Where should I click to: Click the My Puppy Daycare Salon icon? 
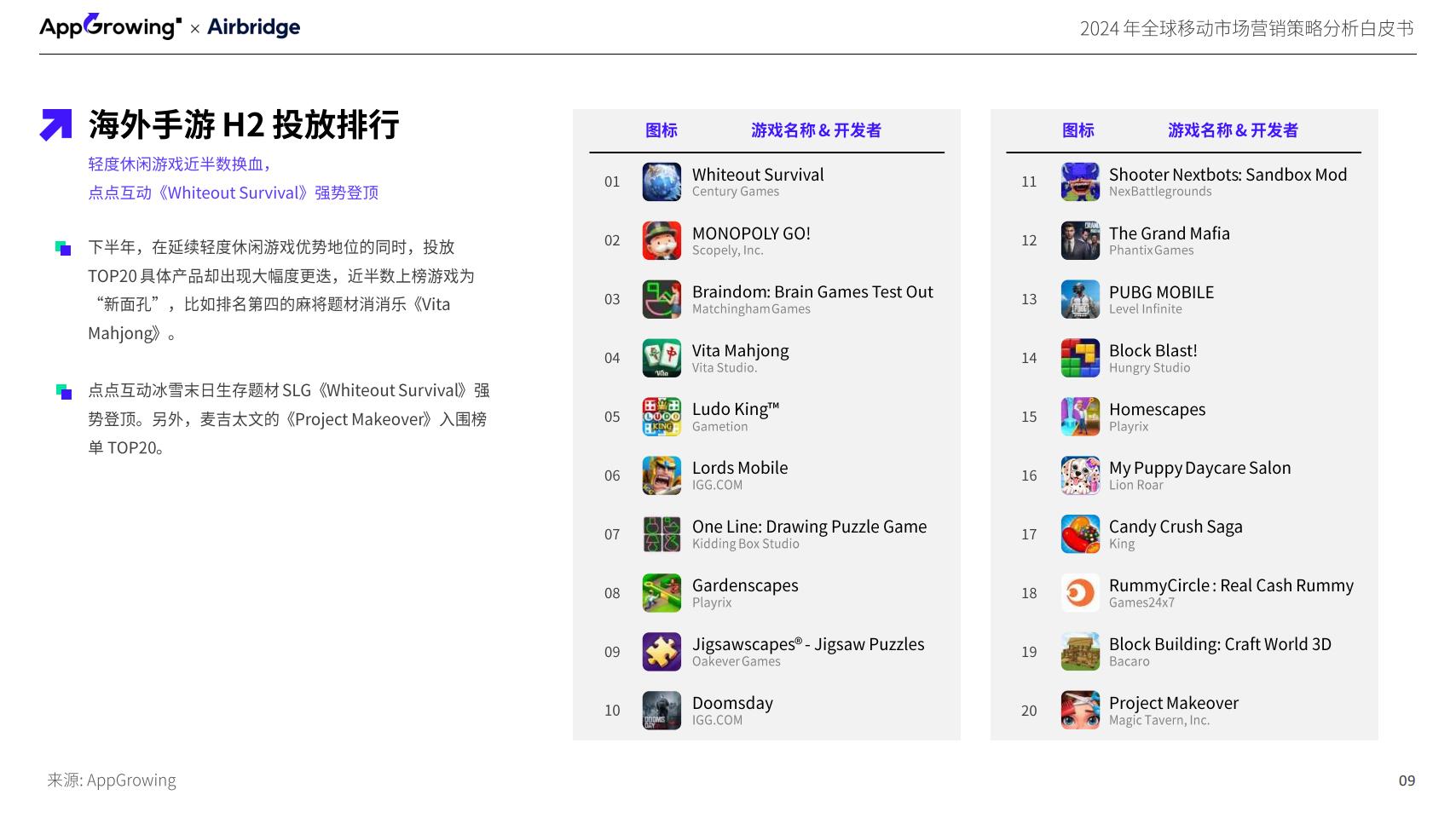1080,475
